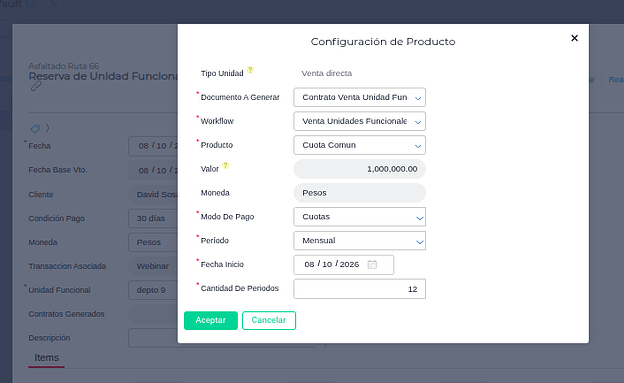Select the Items tab in background form

pyautogui.click(x=46, y=358)
